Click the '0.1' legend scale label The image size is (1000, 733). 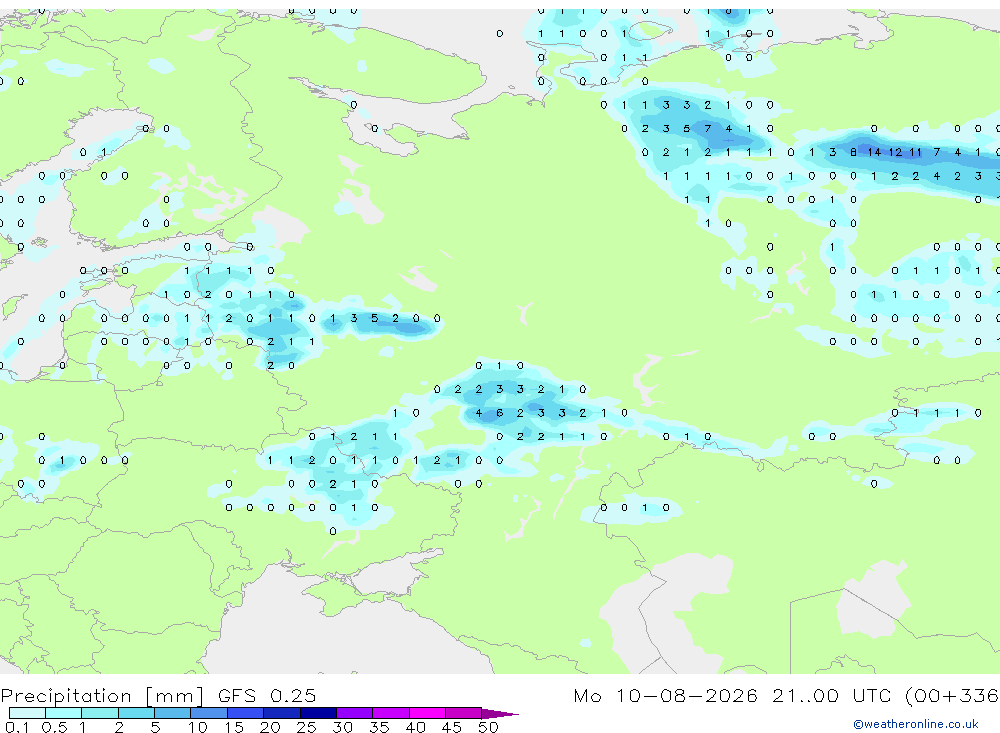point(17,727)
